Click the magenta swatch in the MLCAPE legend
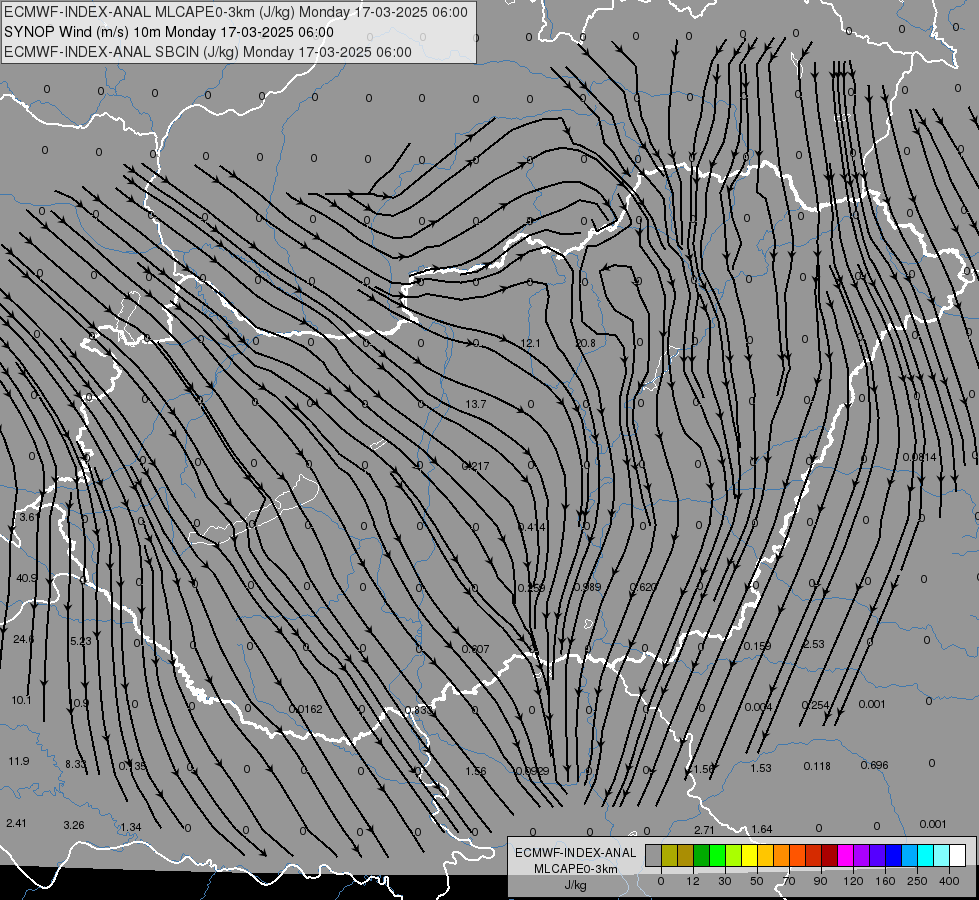This screenshot has width=979, height=900. [845, 855]
